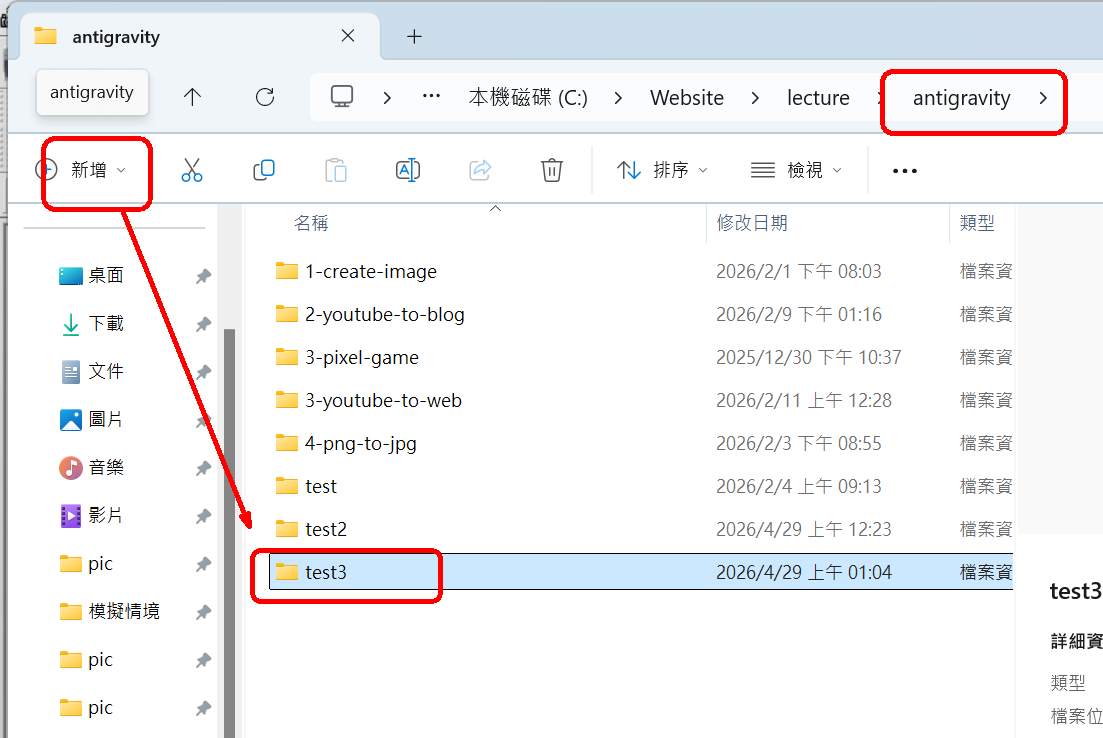Click the Share icon in toolbar
This screenshot has width=1103, height=738.
pos(480,170)
